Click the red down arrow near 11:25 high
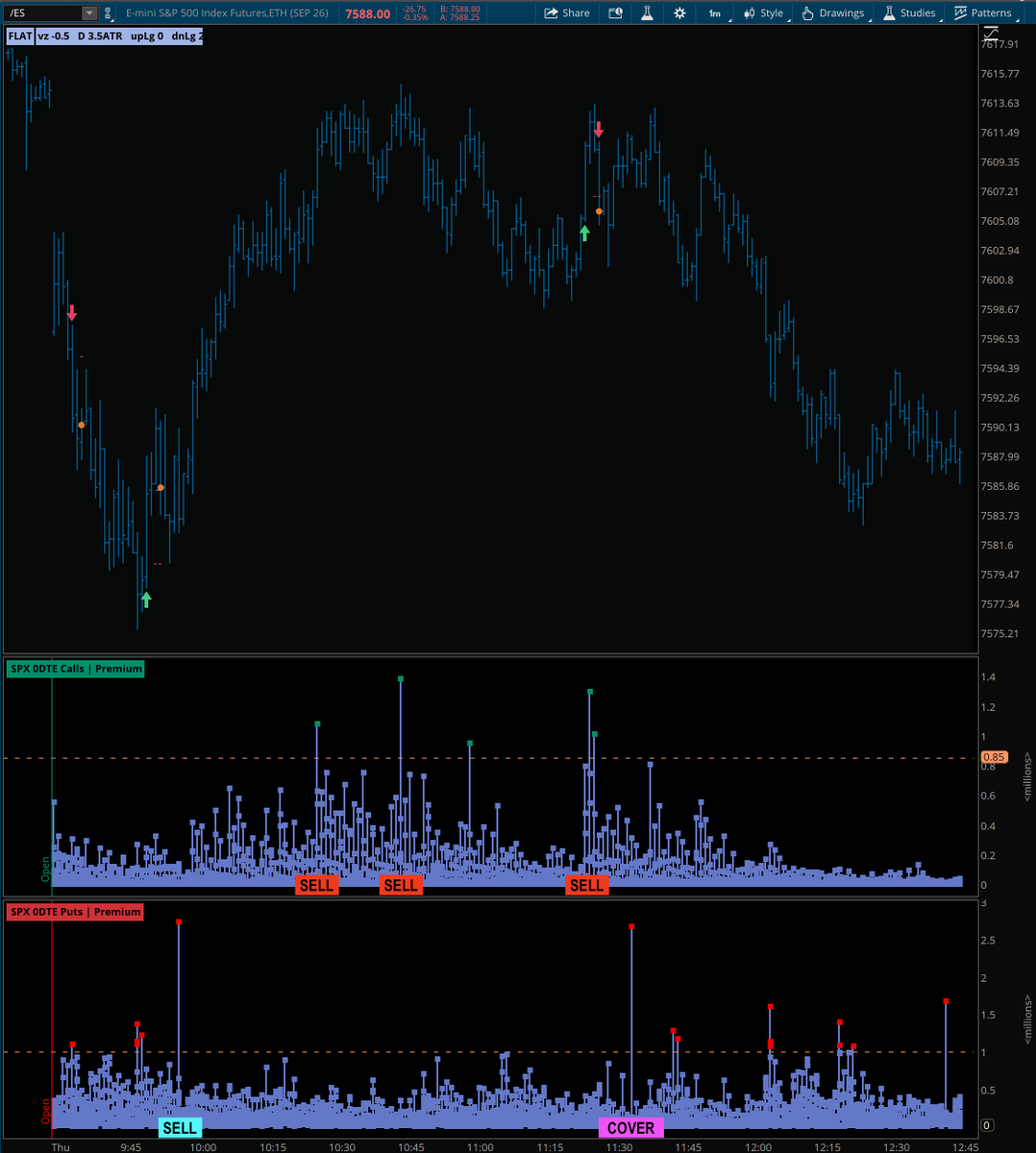Screen dimensions: 1036x1153 (x=598, y=129)
